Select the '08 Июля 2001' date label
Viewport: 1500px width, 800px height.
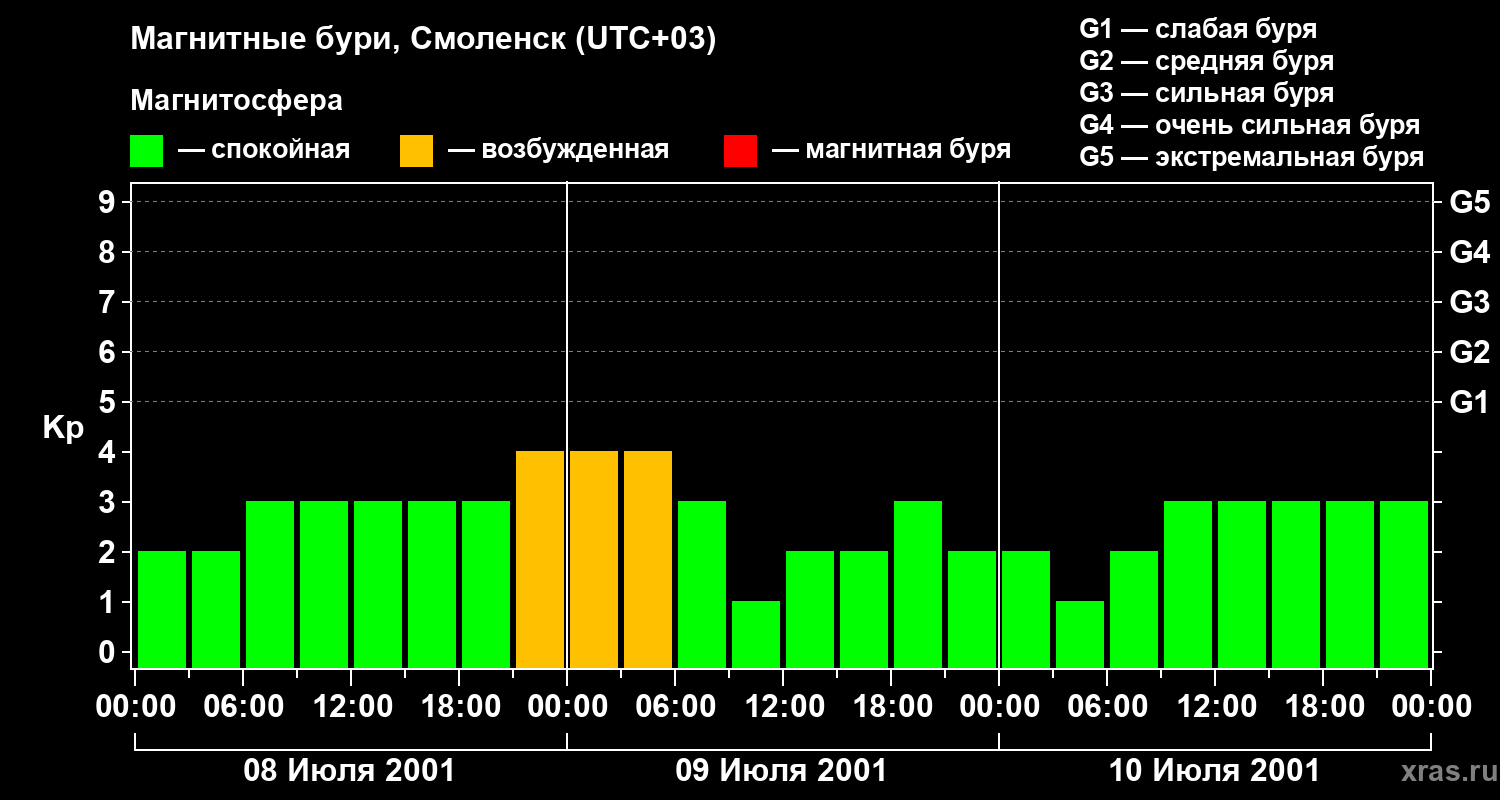pos(349,771)
